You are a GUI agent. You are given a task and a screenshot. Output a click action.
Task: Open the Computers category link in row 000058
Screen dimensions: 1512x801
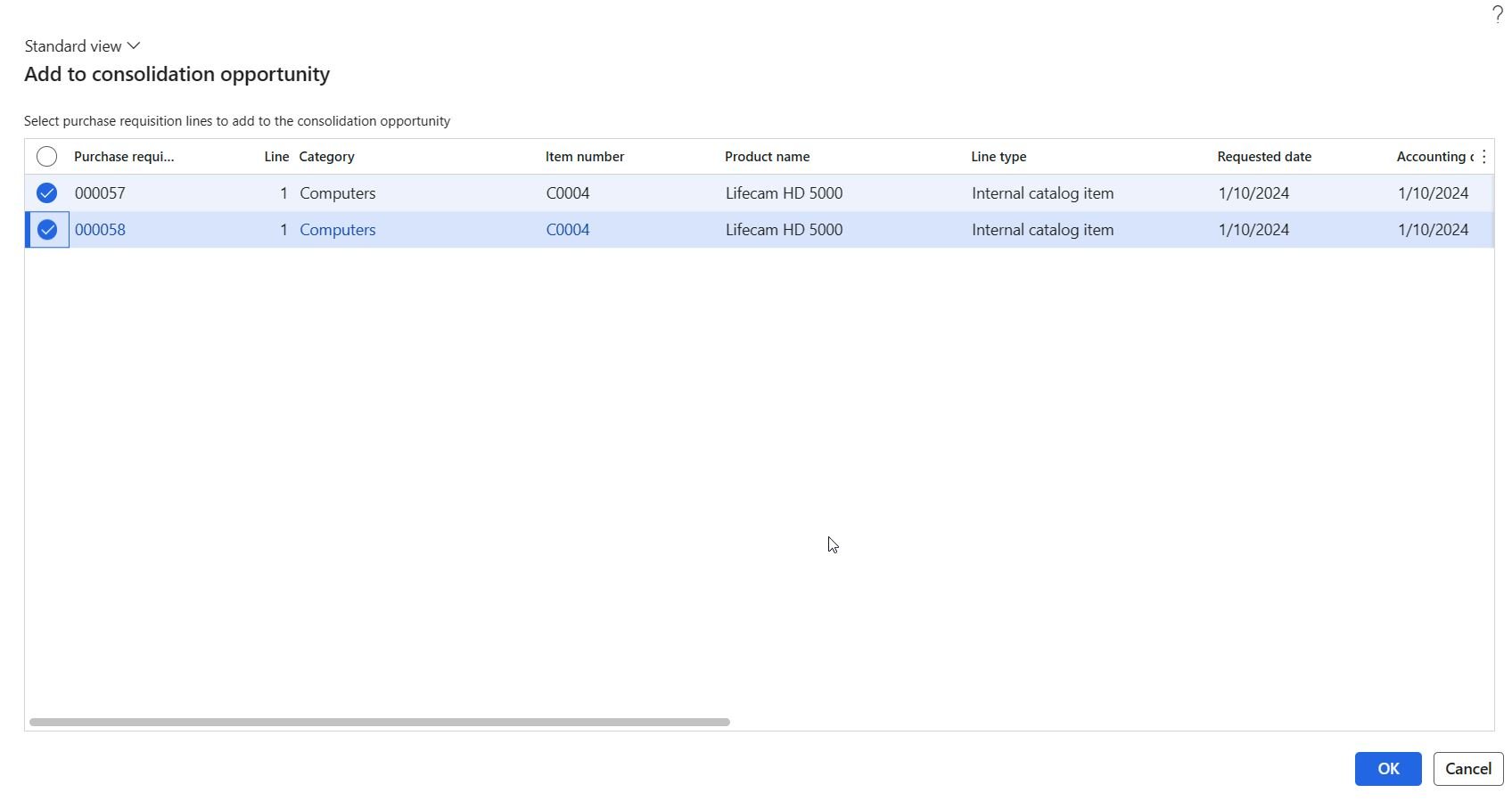[338, 230]
